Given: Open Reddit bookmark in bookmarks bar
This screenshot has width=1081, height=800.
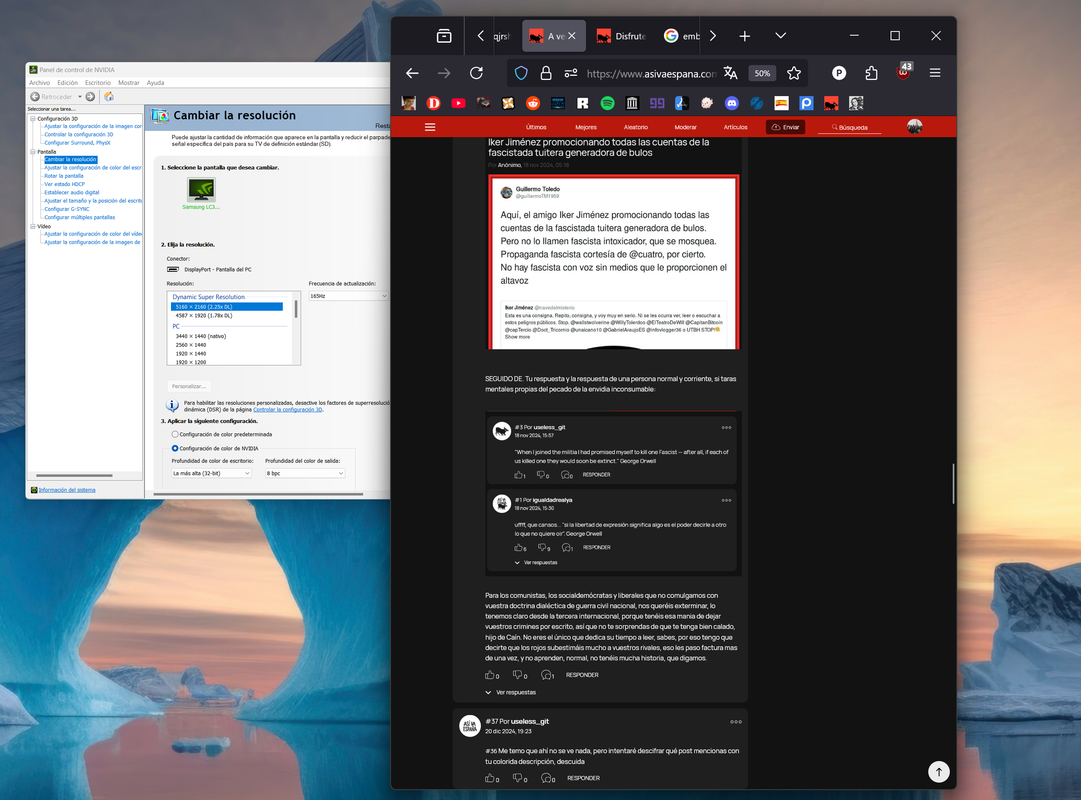Looking at the screenshot, I should [533, 103].
